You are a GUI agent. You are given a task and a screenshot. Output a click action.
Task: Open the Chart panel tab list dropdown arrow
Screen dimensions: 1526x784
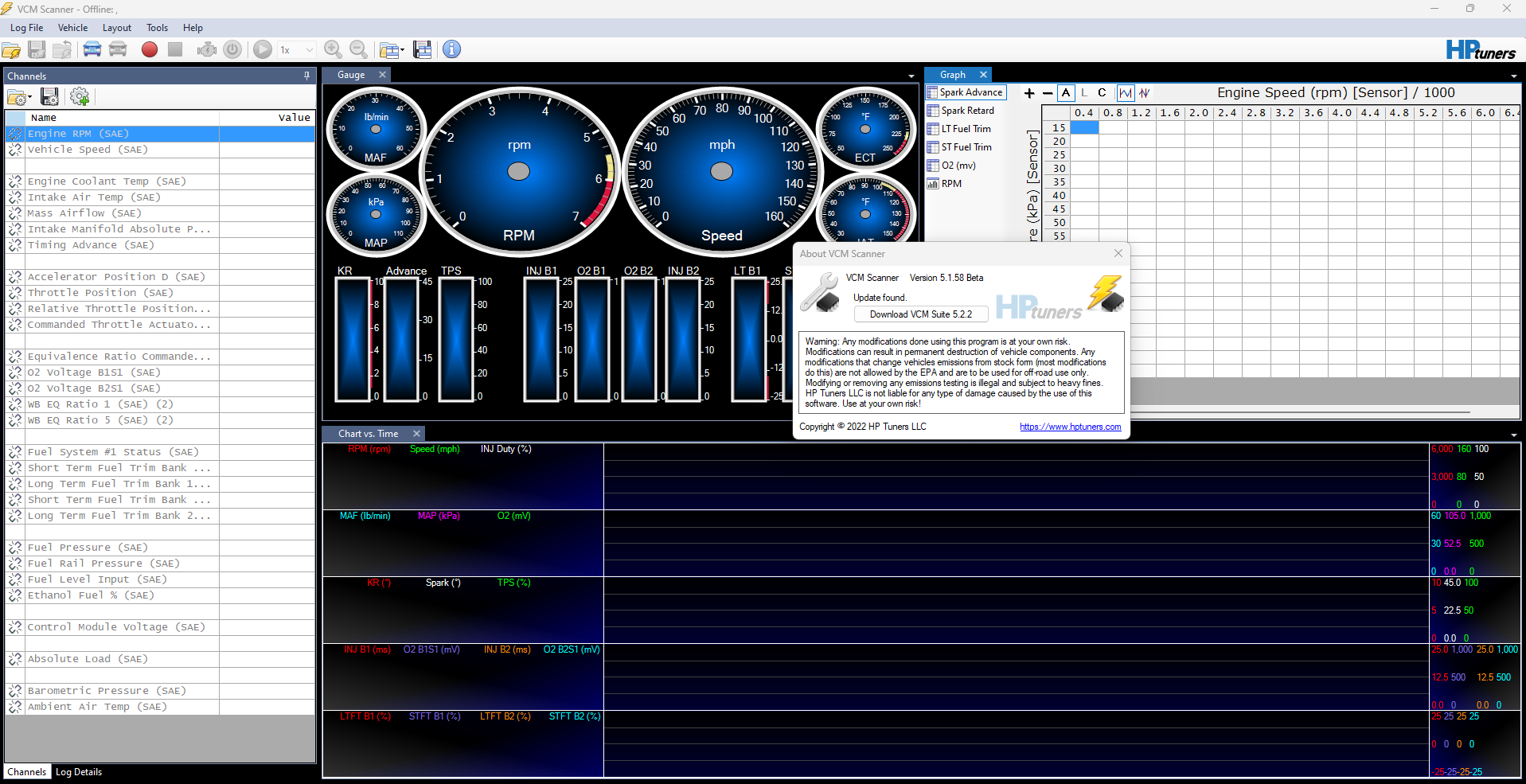click(x=1514, y=435)
